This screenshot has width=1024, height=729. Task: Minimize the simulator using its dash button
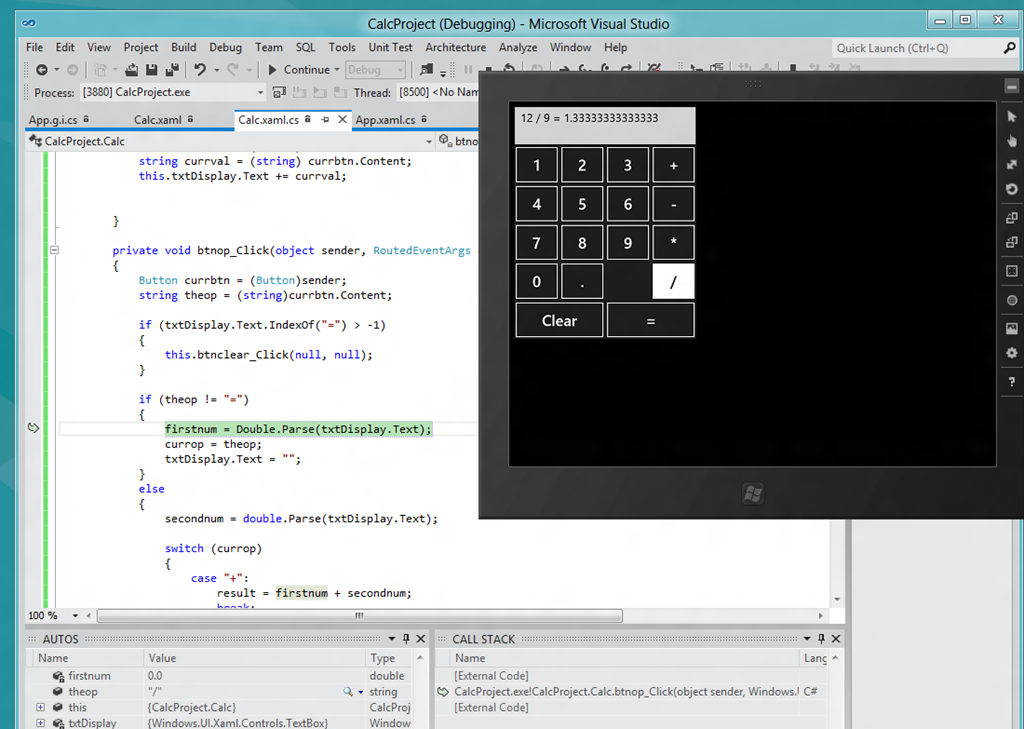pos(1011,86)
